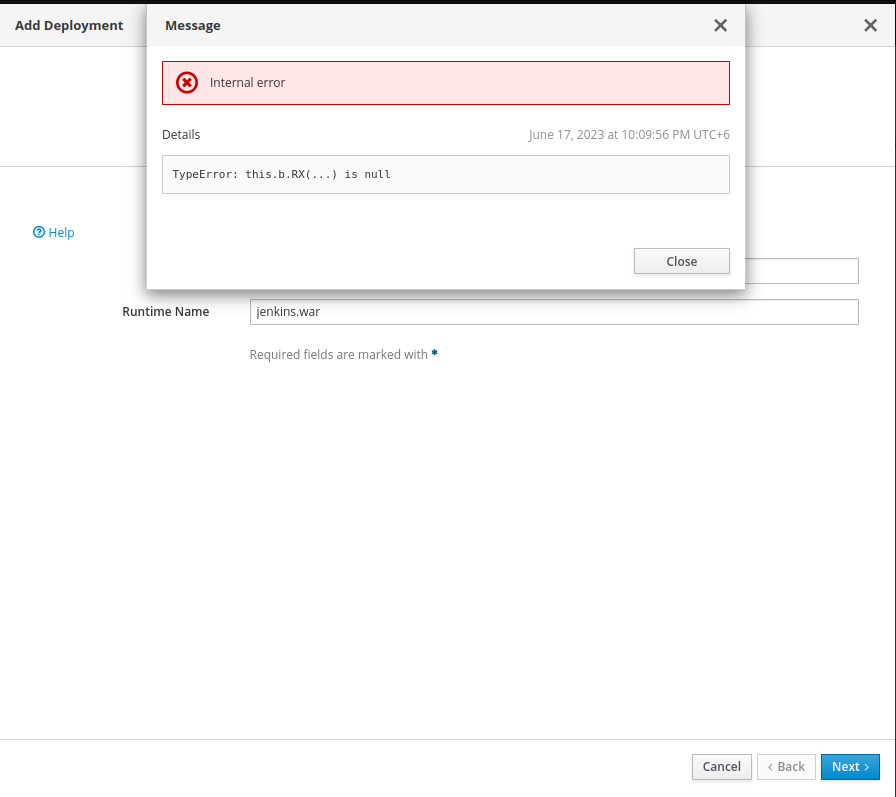Click the Back button in the wizard
The width and height of the screenshot is (896, 797).
pyautogui.click(x=785, y=767)
